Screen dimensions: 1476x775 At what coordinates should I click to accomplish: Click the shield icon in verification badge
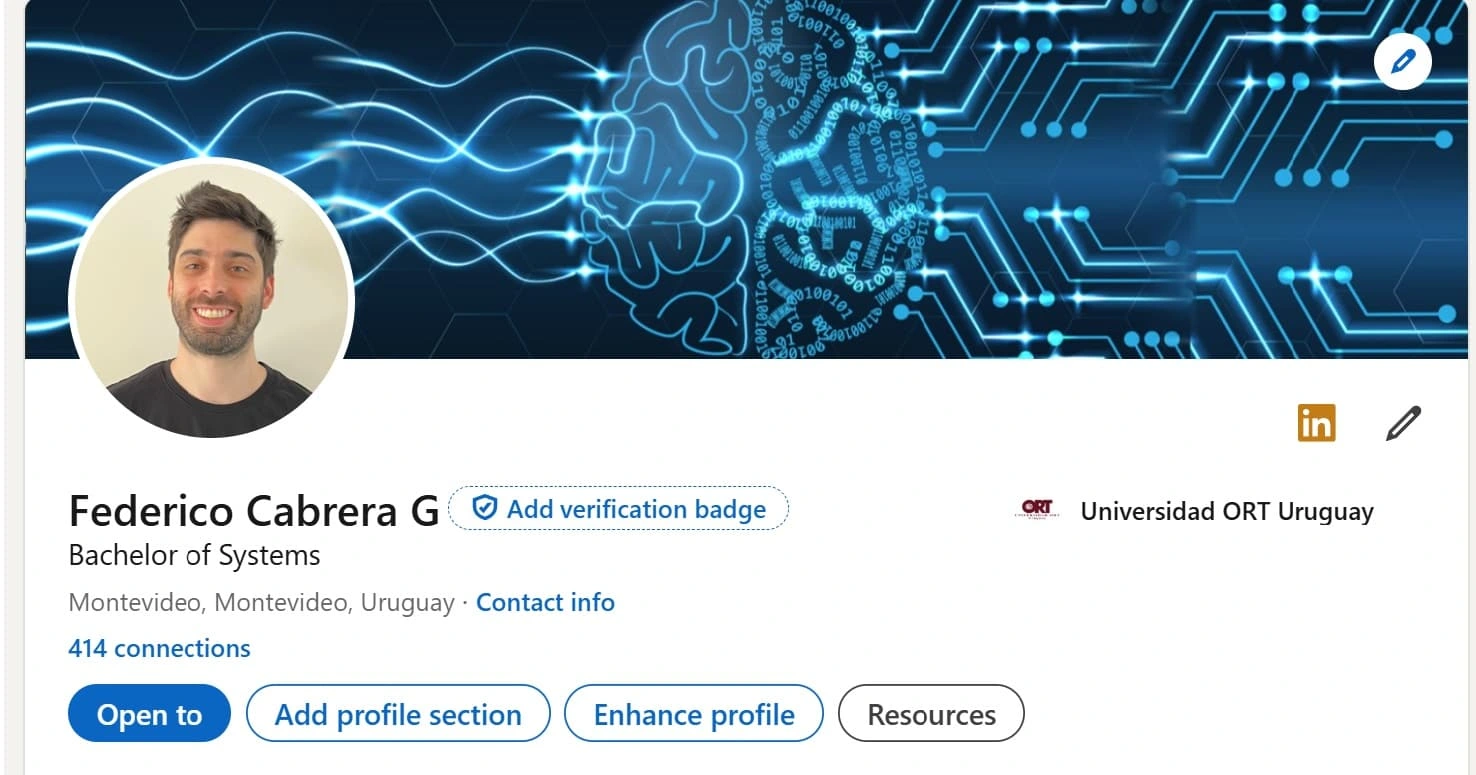point(485,508)
